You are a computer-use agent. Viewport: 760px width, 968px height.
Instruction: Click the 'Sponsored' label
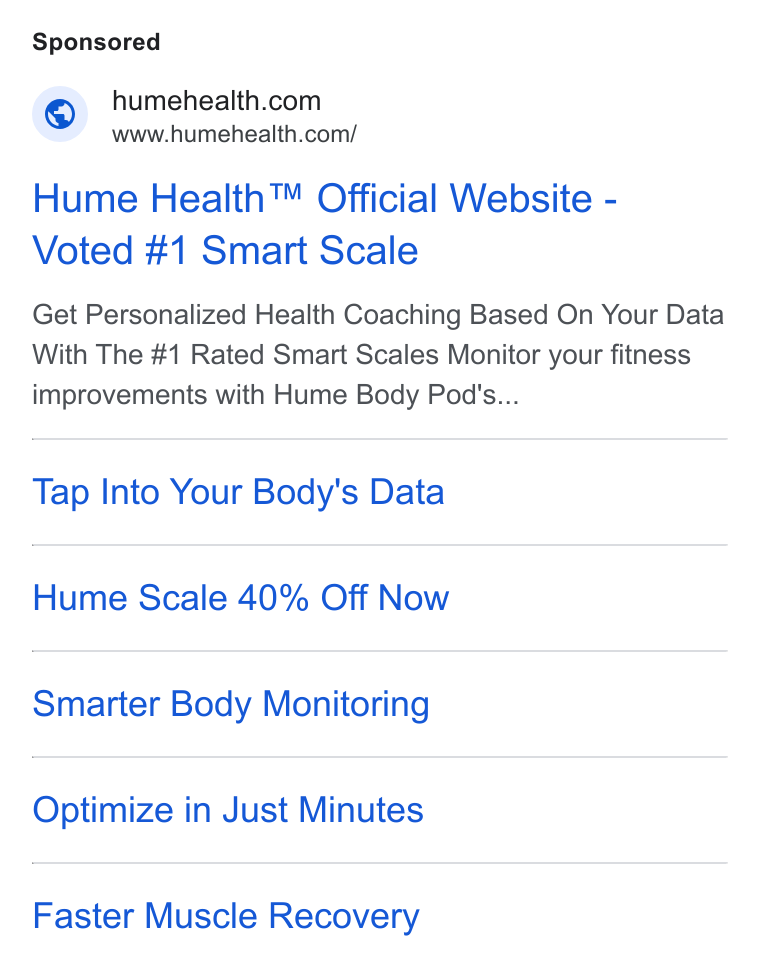point(96,43)
